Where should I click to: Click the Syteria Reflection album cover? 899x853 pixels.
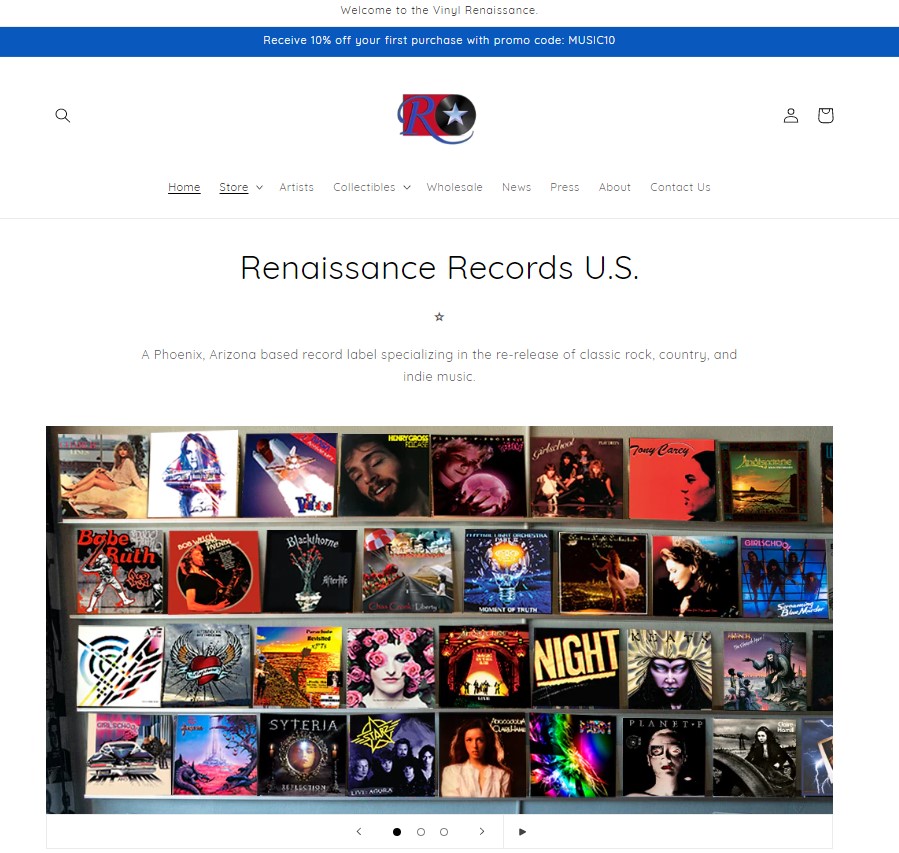point(303,754)
